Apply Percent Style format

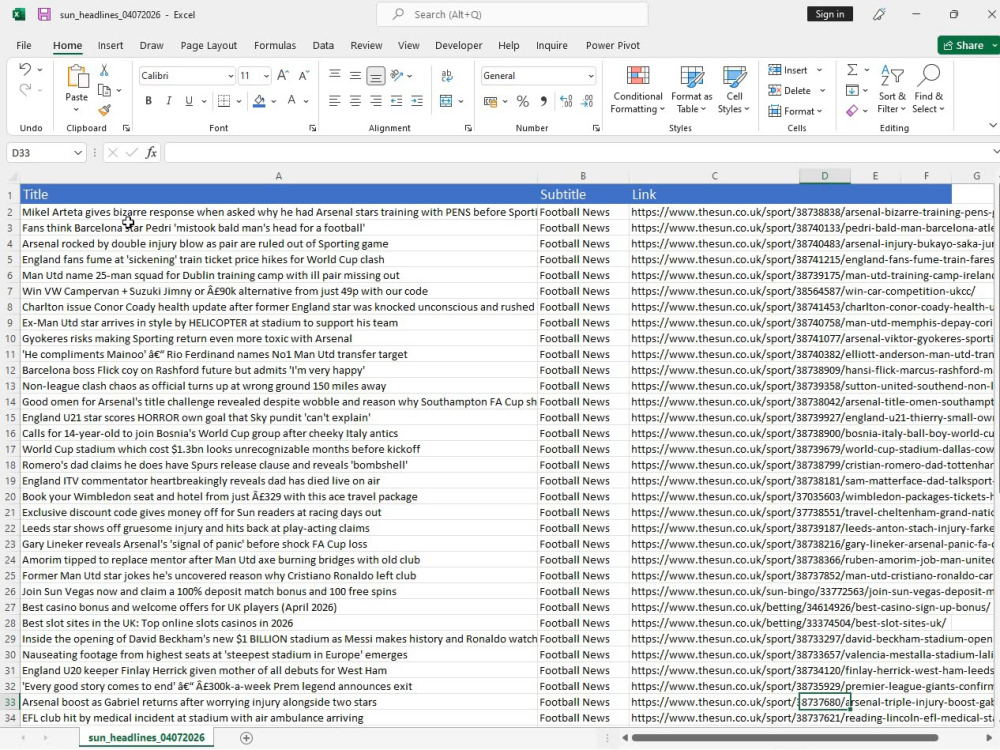click(x=523, y=101)
